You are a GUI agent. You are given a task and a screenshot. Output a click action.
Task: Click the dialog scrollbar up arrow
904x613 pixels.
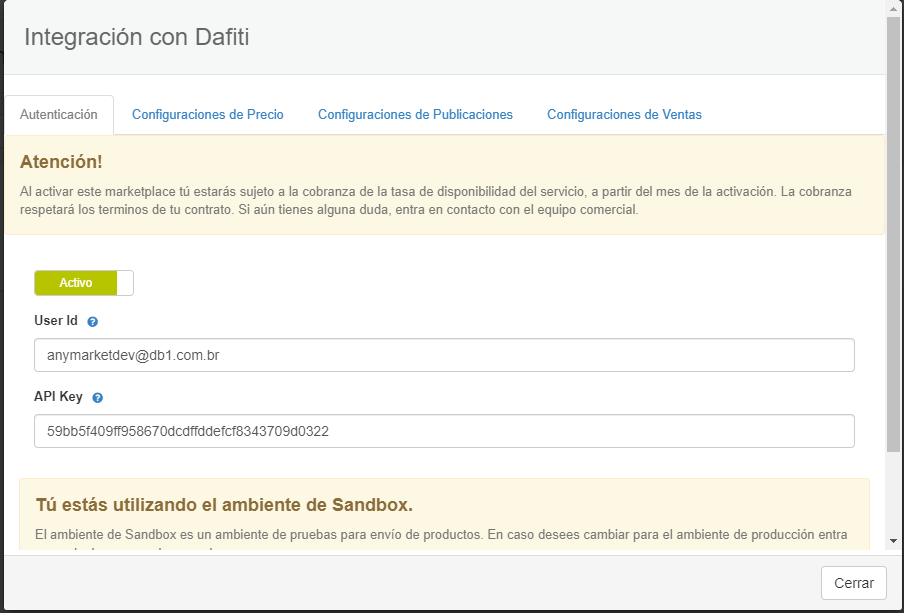pyautogui.click(x=893, y=9)
